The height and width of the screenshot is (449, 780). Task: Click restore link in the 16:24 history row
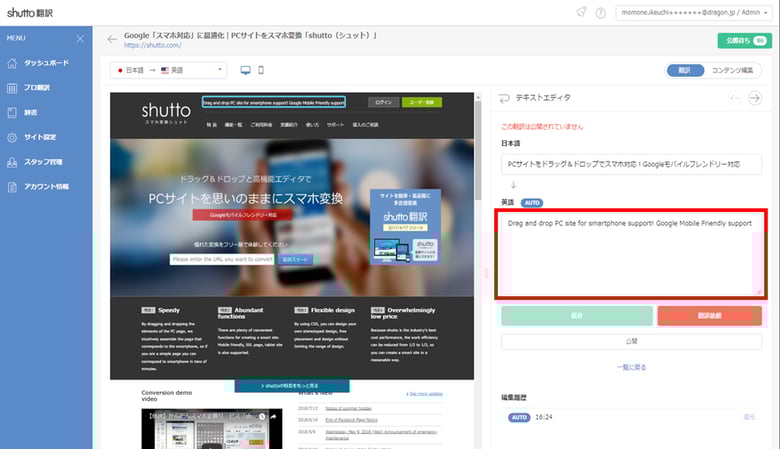[749, 417]
